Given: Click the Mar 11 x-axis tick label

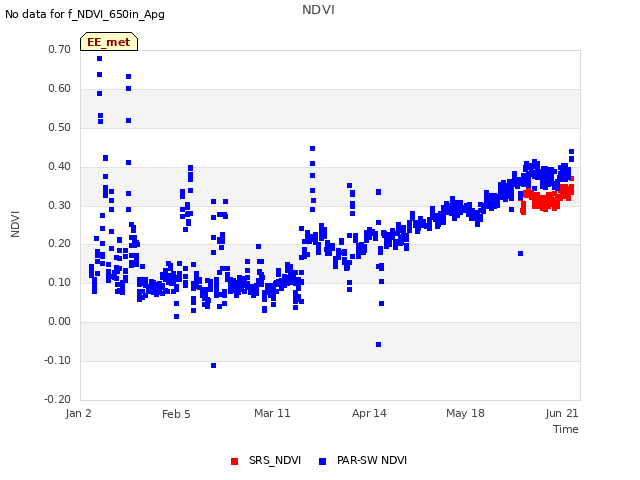Looking at the screenshot, I should [272, 413].
